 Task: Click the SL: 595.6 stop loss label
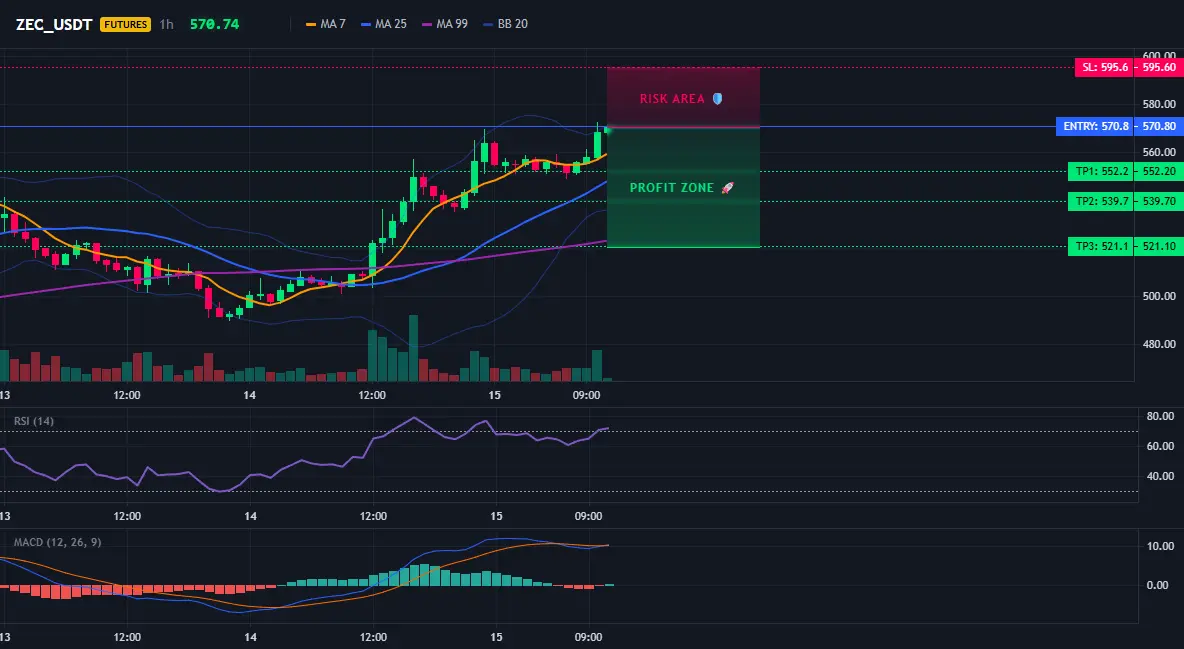coord(1104,67)
